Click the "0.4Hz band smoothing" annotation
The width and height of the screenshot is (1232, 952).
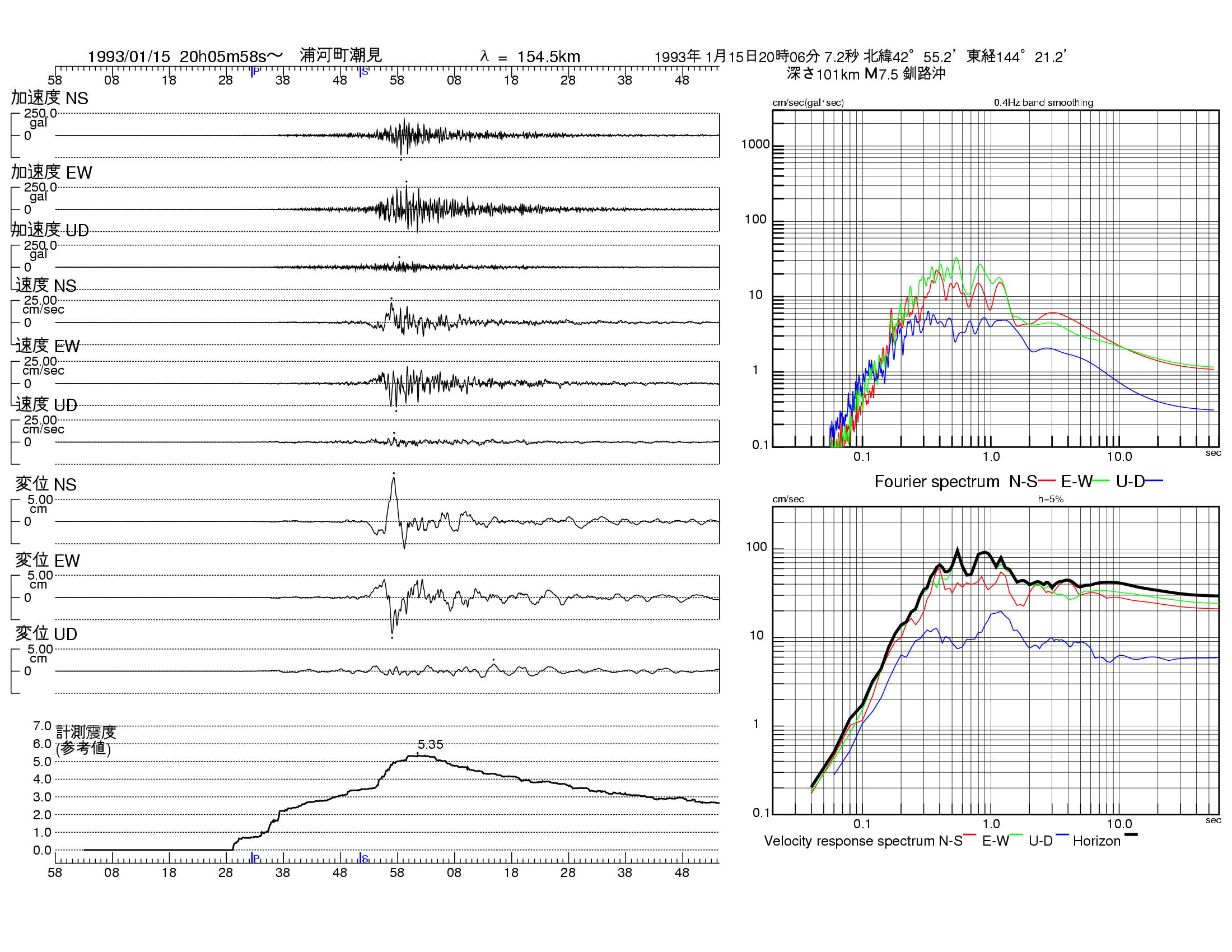pyautogui.click(x=1044, y=102)
